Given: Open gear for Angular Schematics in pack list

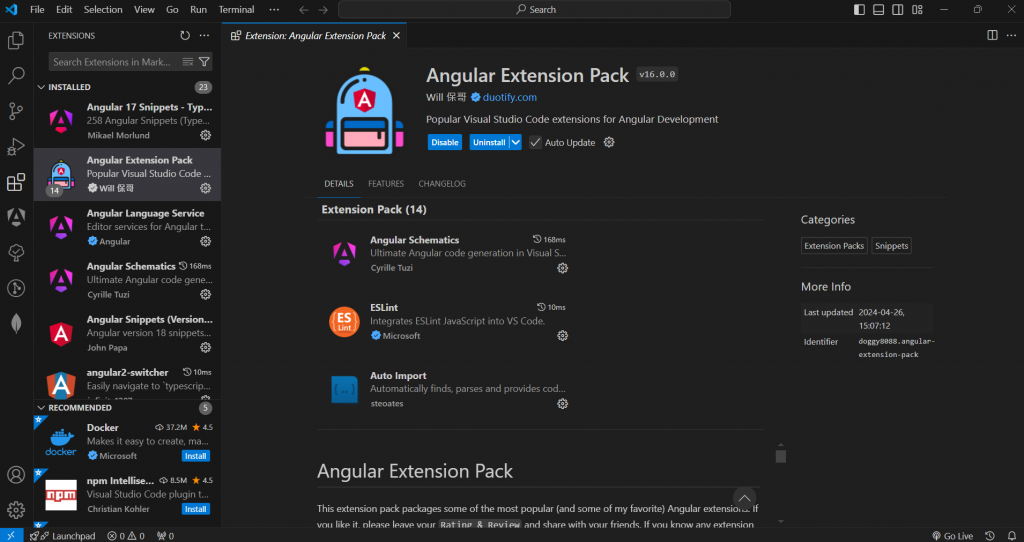Looking at the screenshot, I should point(562,268).
